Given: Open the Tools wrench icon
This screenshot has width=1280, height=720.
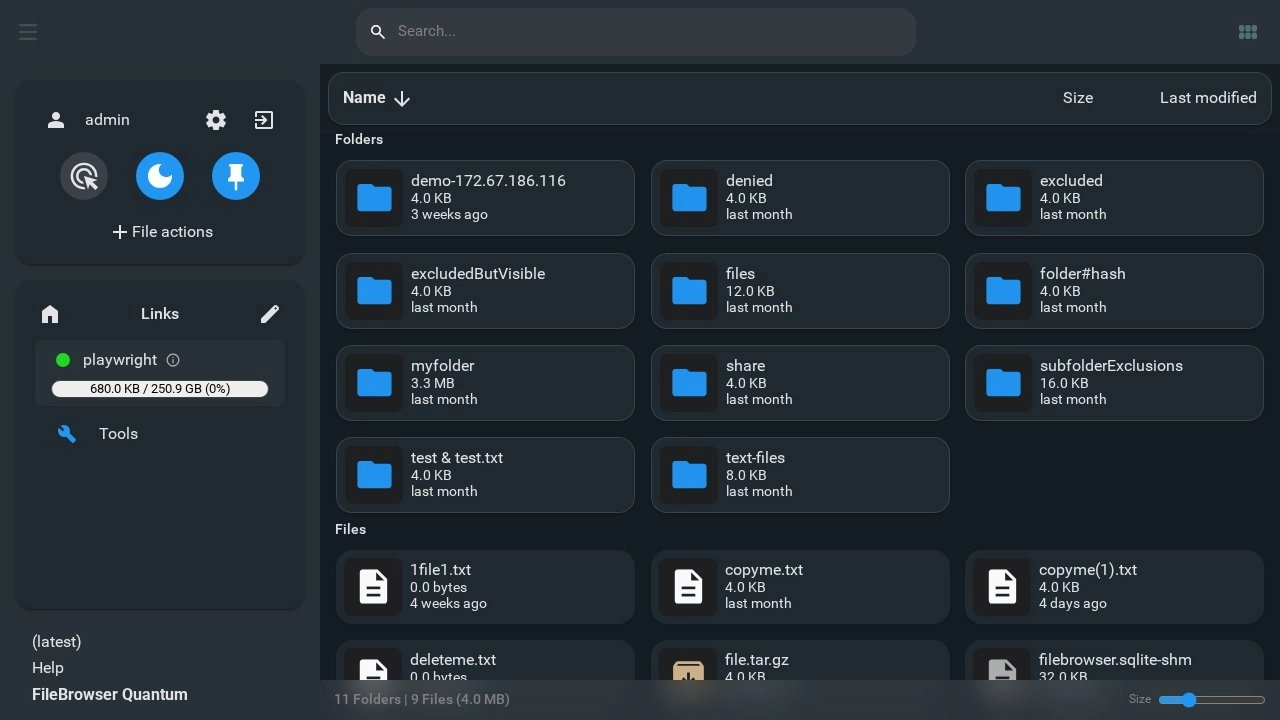Looking at the screenshot, I should click(x=67, y=434).
